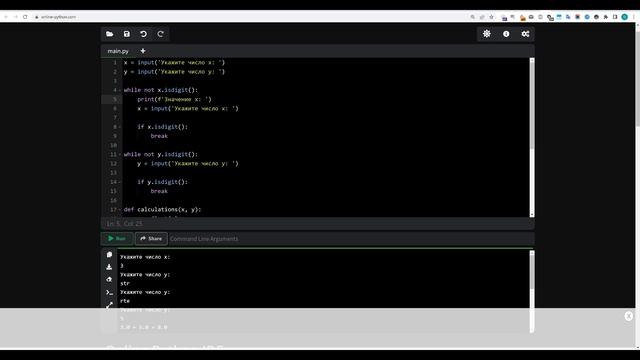The height and width of the screenshot is (360, 640).
Task: Open editor settings with the gears icon
Action: [525, 34]
